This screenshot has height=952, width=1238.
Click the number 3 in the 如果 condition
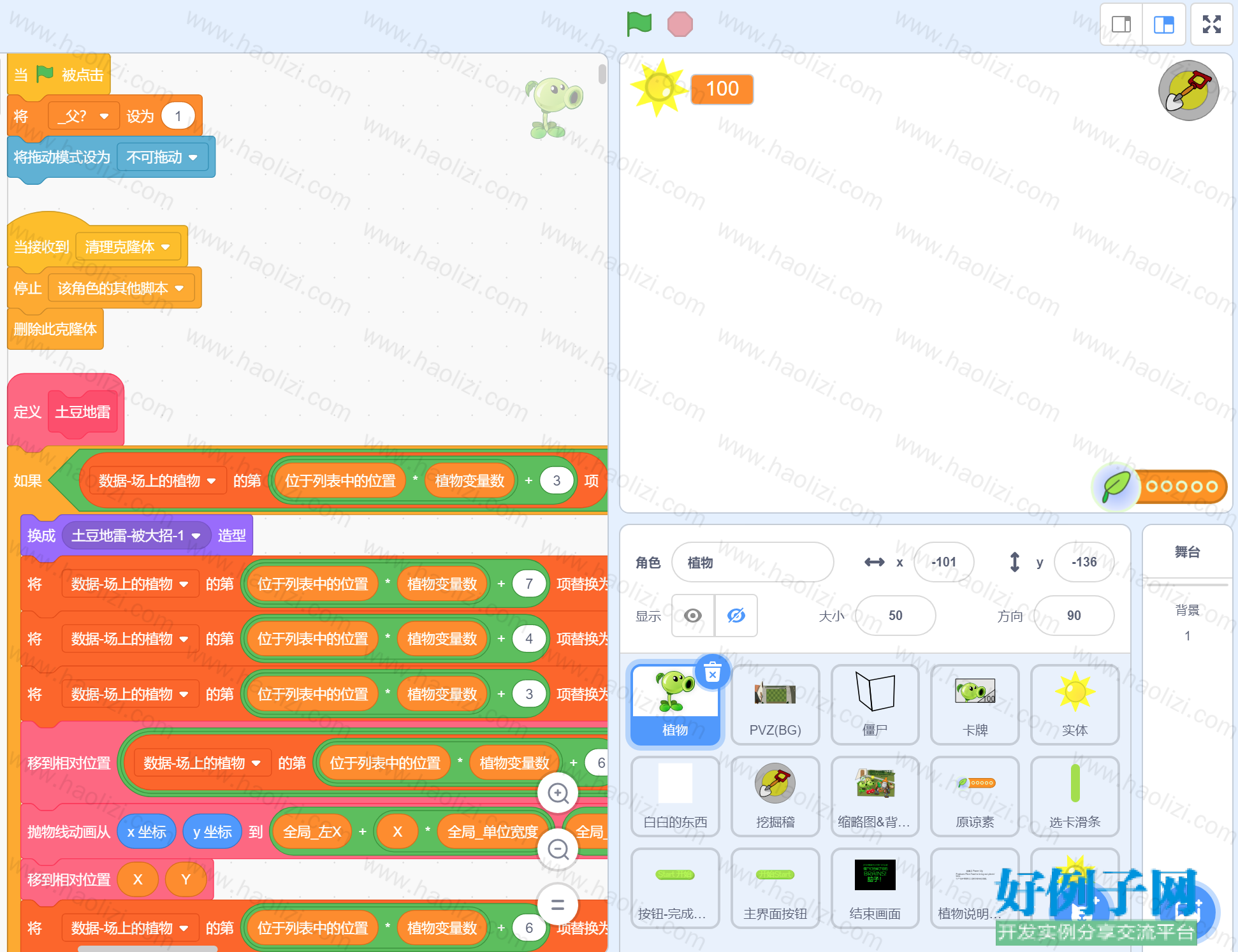point(557,480)
